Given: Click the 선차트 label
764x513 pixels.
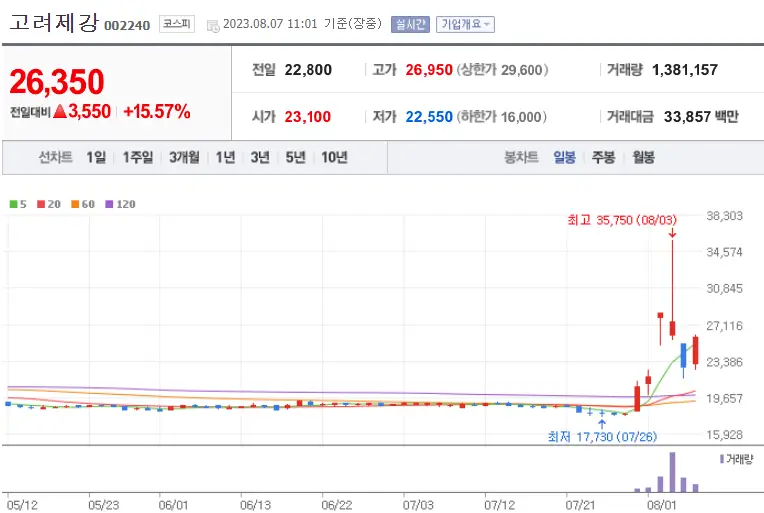Looking at the screenshot, I should coord(55,157).
